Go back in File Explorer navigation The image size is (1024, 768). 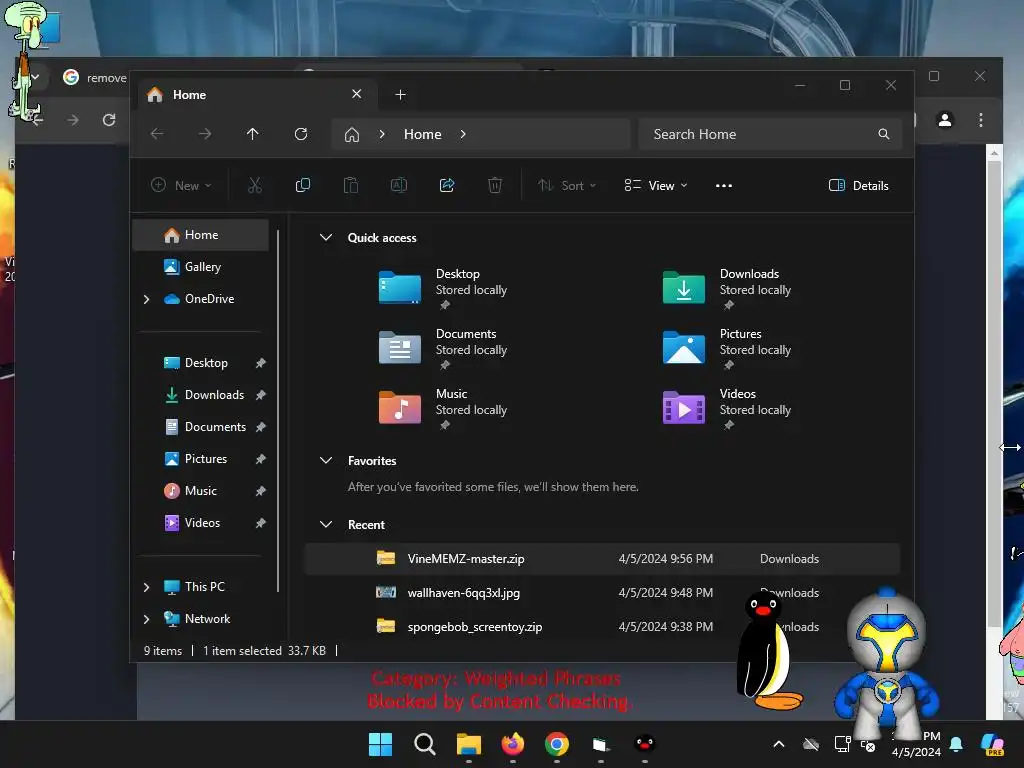coord(157,134)
